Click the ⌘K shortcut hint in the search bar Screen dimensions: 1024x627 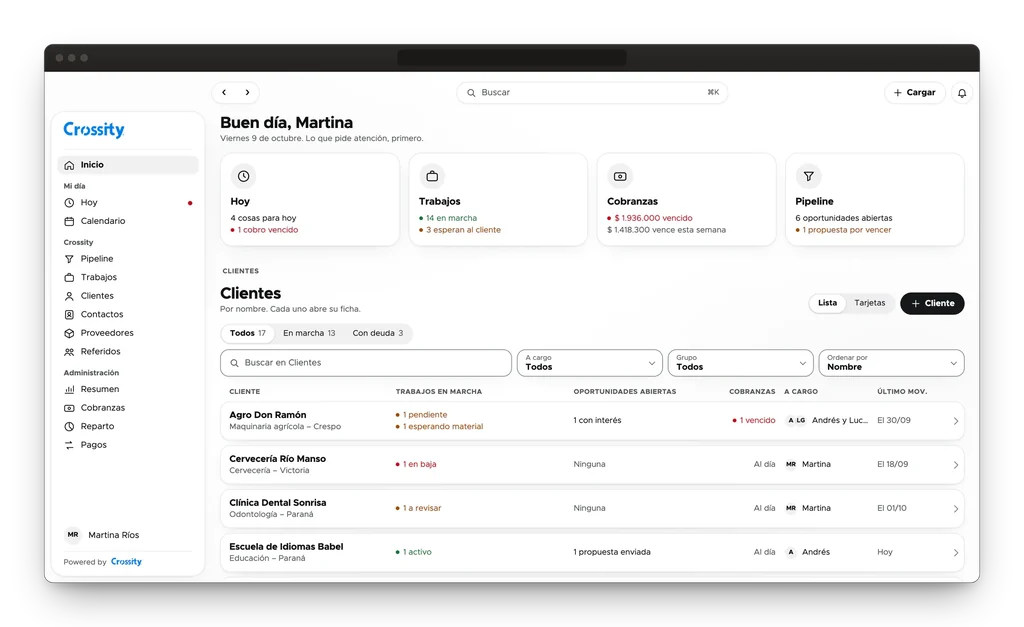tap(713, 93)
